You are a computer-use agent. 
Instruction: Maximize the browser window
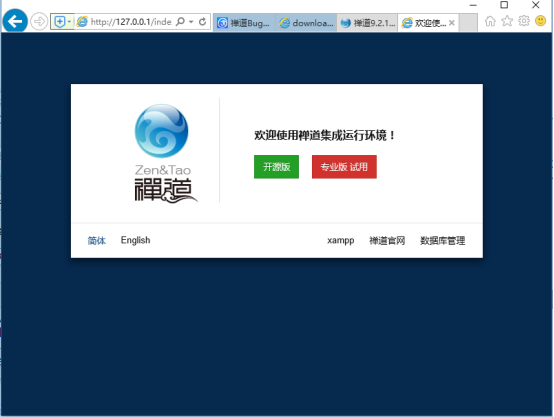coord(504,5)
